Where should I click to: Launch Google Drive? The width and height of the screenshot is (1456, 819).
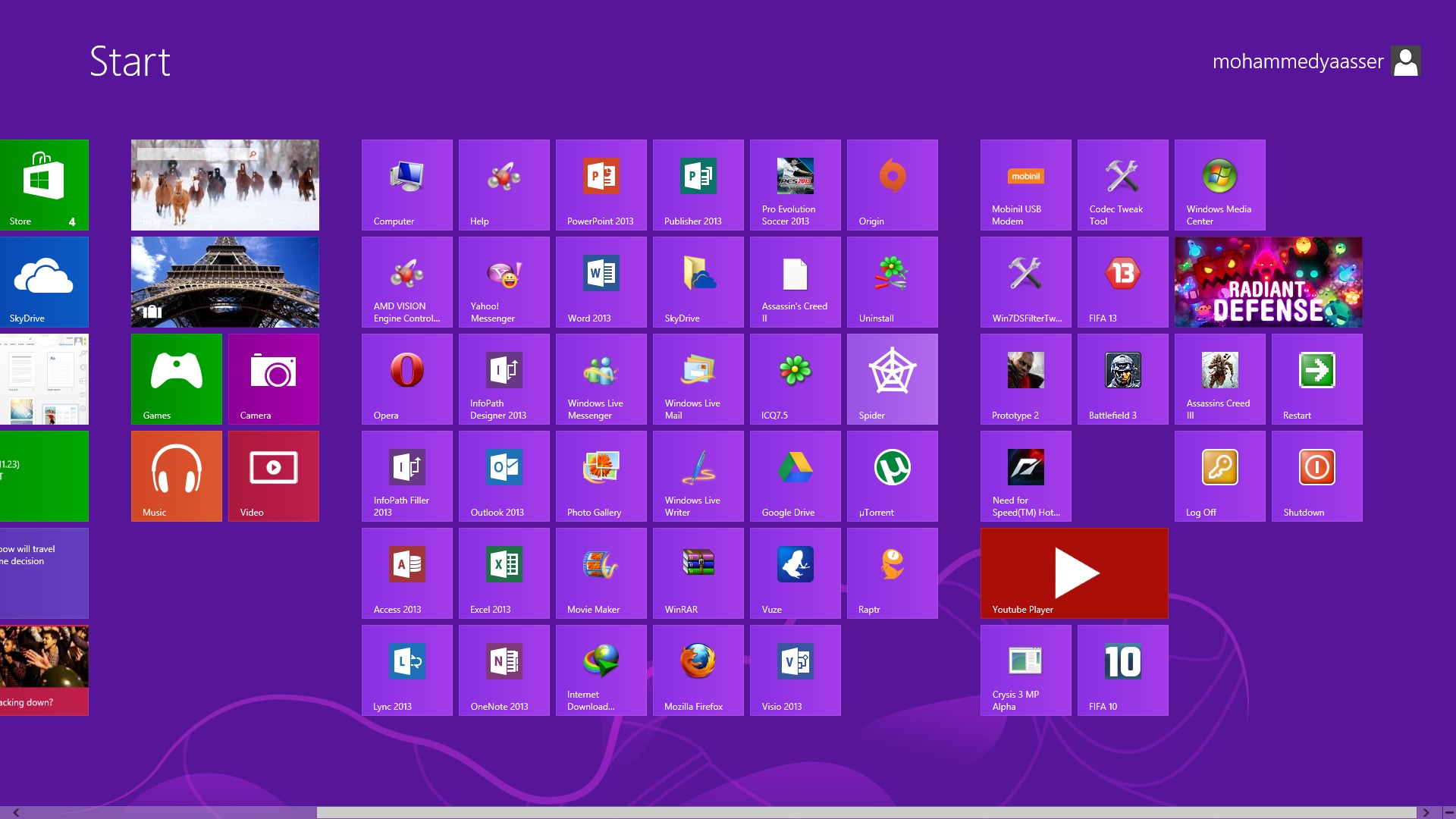coord(795,476)
